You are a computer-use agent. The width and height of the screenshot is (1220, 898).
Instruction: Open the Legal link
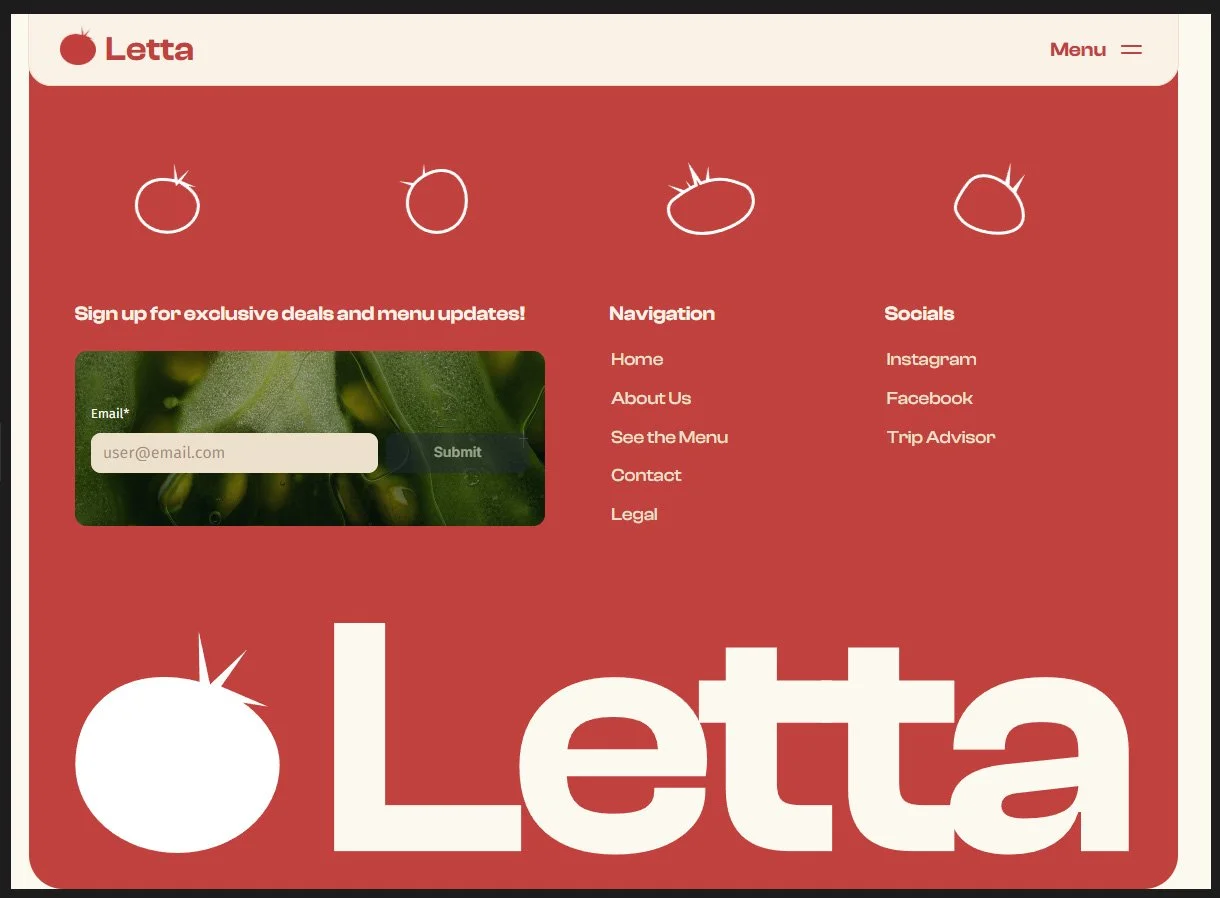[634, 515]
